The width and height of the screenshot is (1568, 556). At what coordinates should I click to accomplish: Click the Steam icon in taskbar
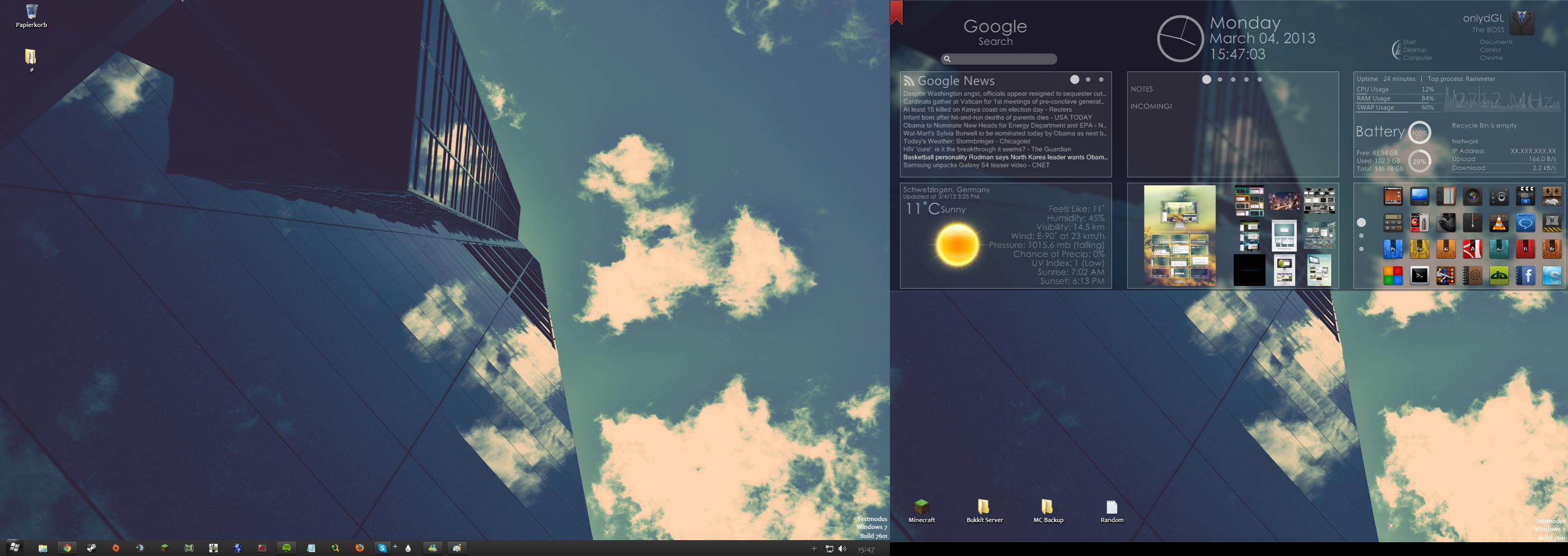pos(91,548)
